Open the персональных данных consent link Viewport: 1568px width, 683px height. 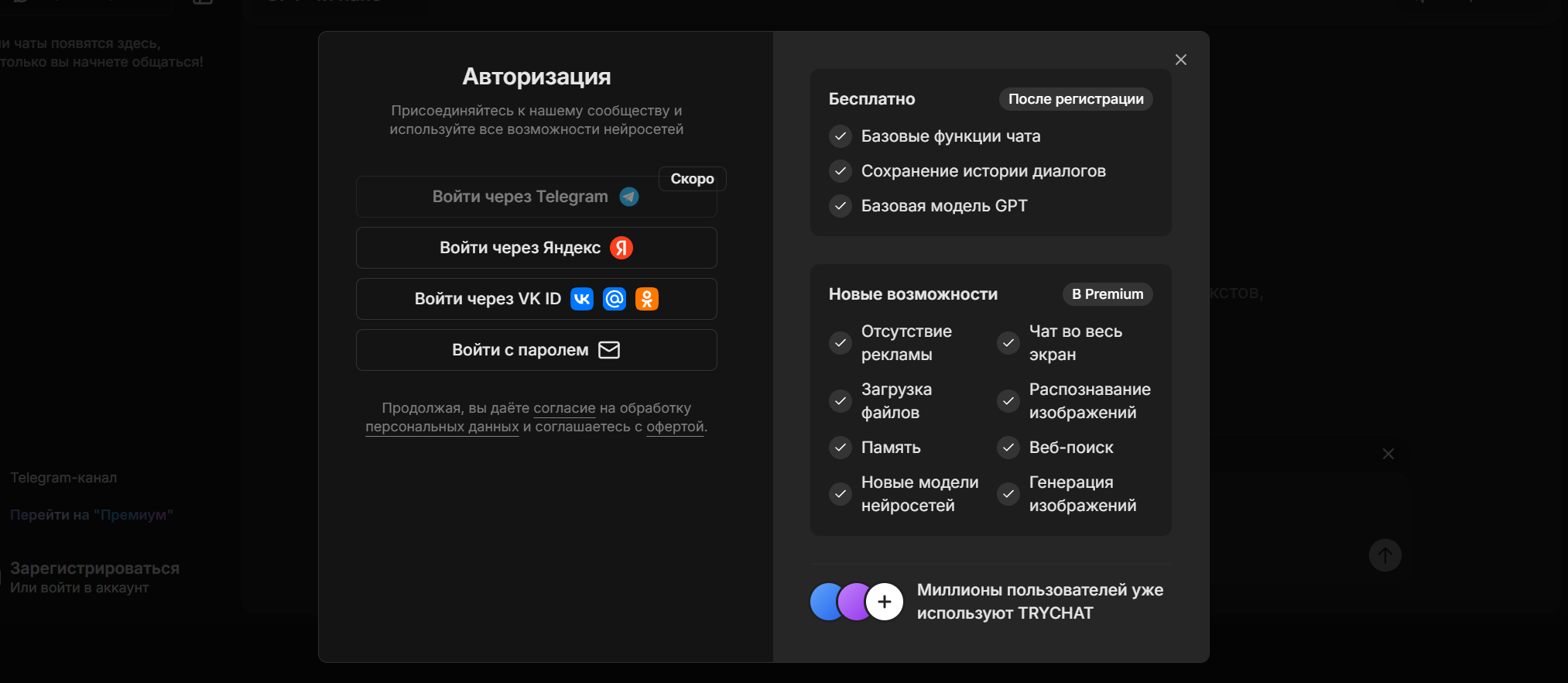coord(442,427)
